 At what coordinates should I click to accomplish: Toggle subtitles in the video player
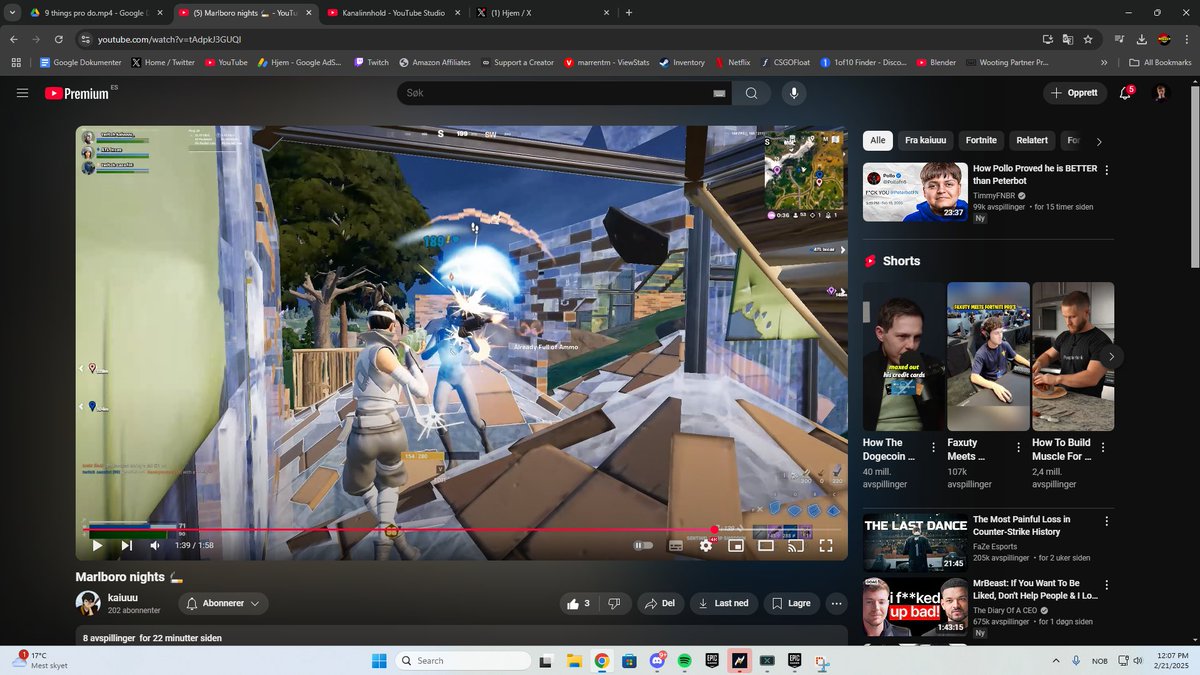pyautogui.click(x=675, y=545)
